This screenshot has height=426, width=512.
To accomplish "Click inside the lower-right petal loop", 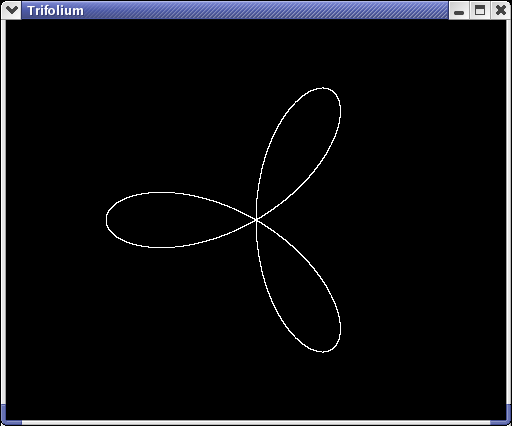I will (300, 293).
